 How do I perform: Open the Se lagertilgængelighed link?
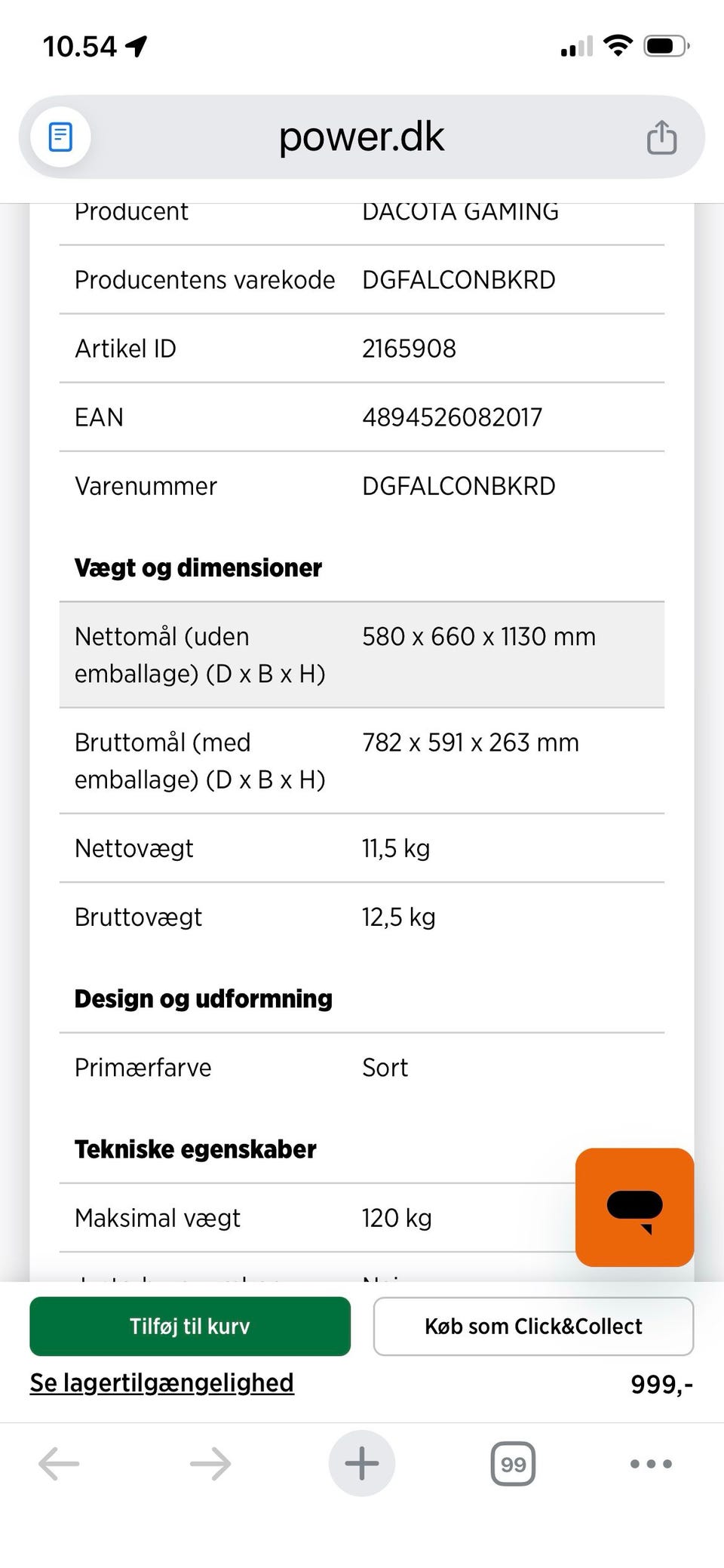point(162,1382)
